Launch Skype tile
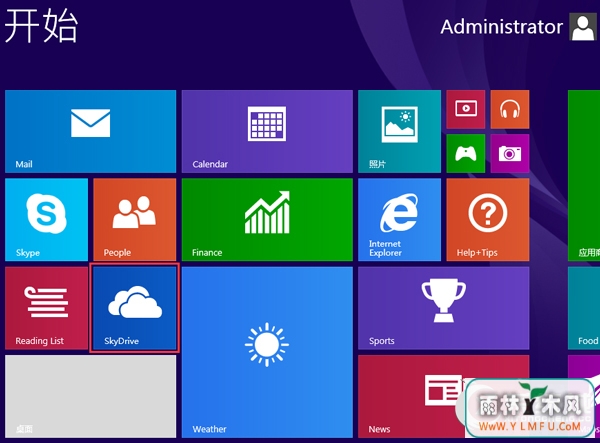600x443 pixels. click(46, 220)
